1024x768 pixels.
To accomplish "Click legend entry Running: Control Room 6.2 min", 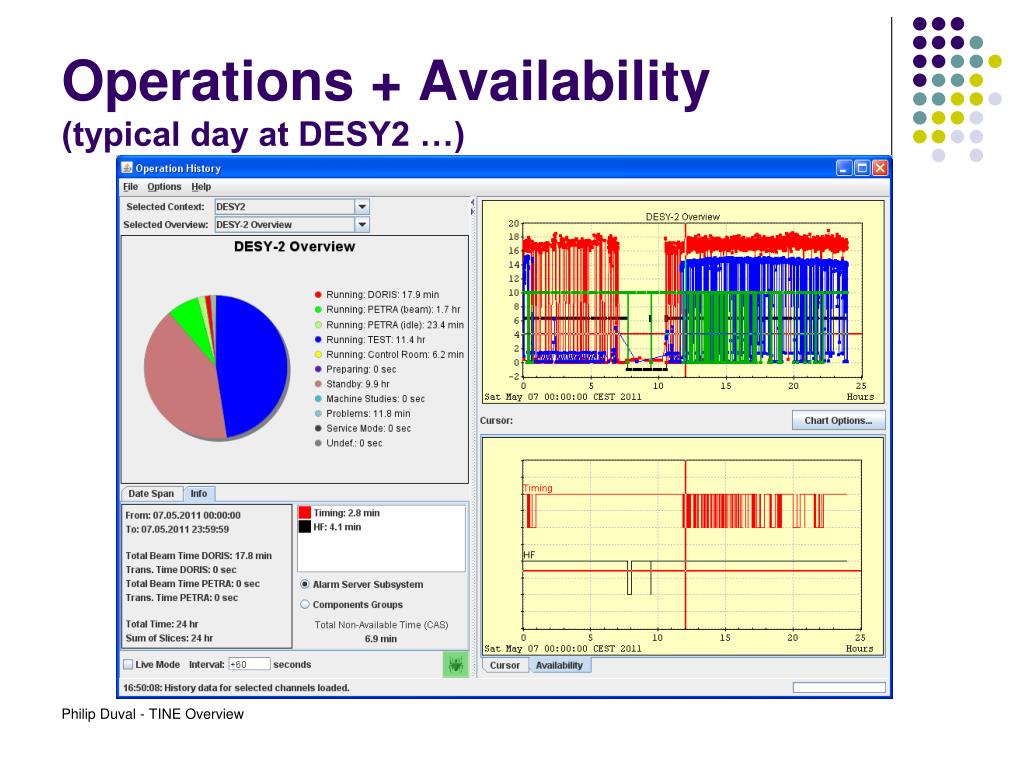I will coord(389,354).
